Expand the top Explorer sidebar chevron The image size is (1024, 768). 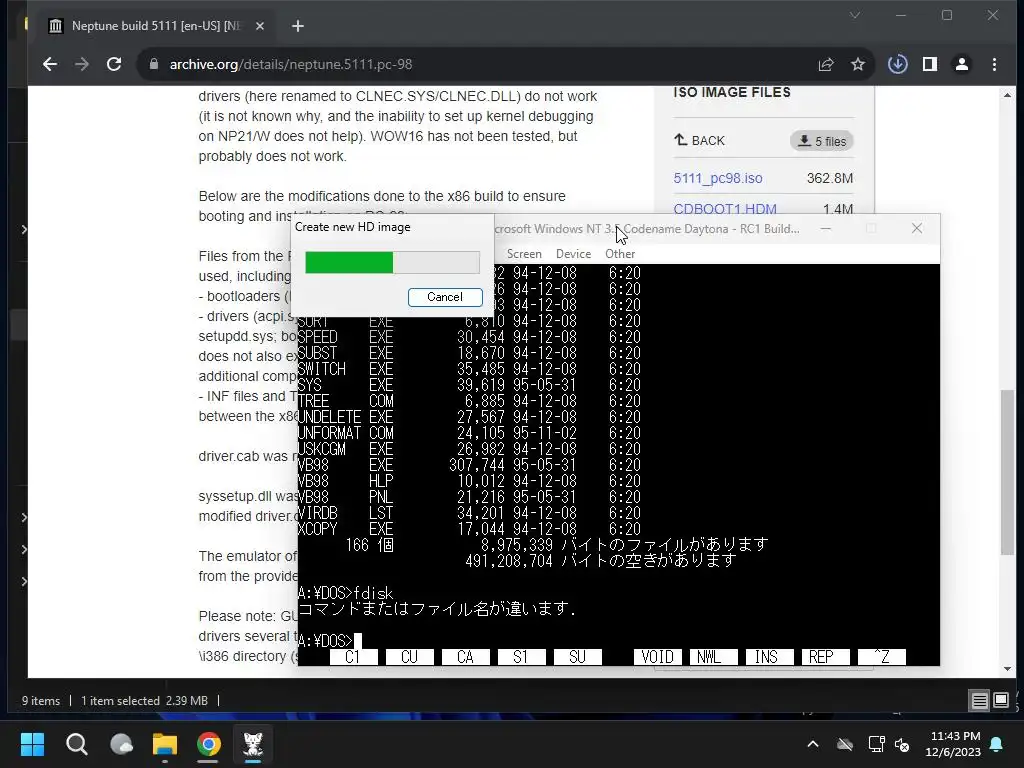click(24, 229)
